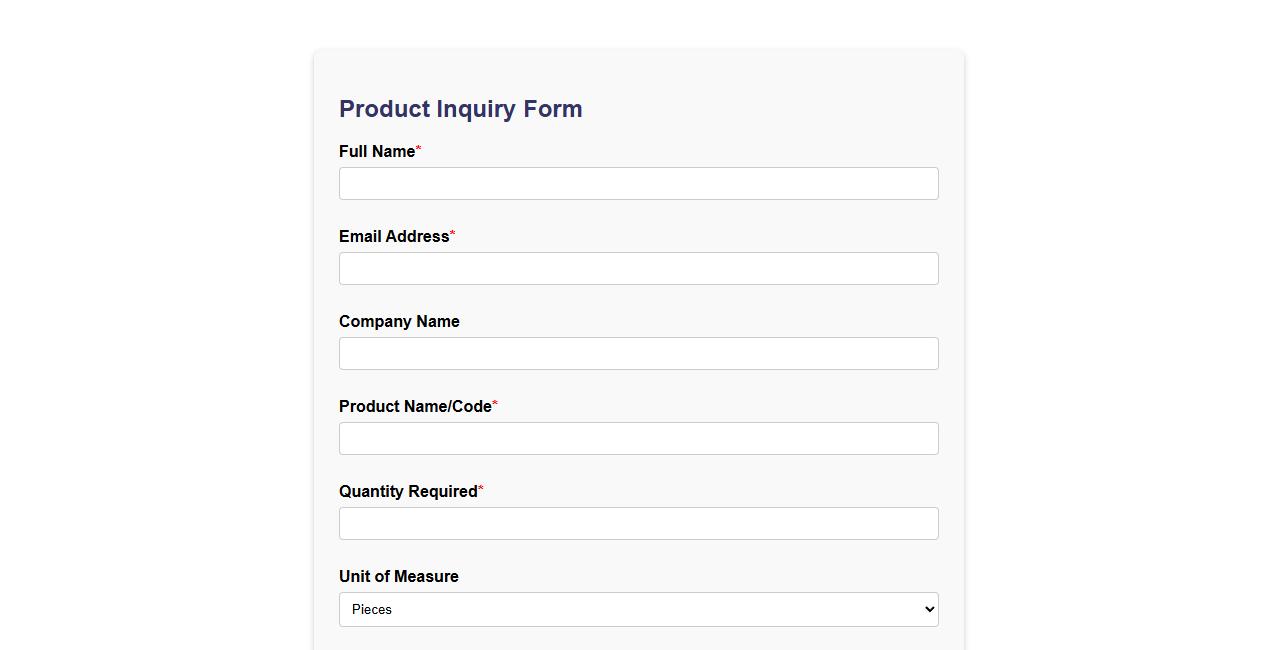The height and width of the screenshot is (650, 1278).
Task: Click the Full Name input field
Action: coord(638,183)
